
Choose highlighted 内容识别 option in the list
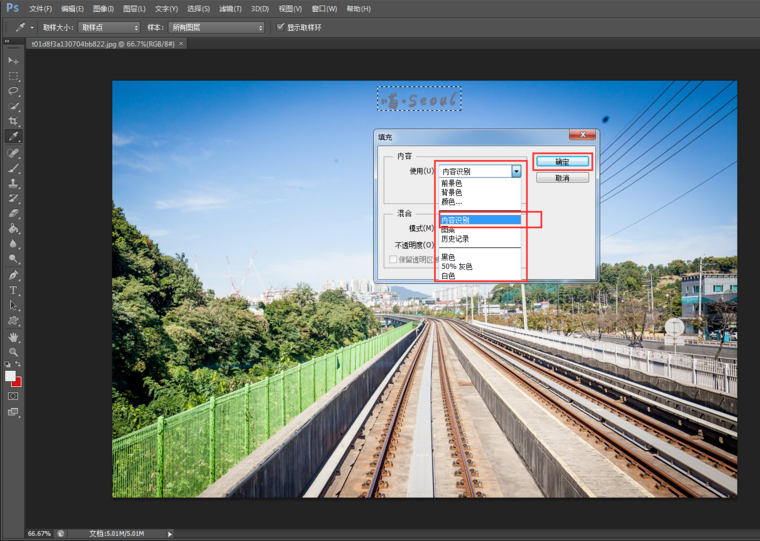[480, 220]
